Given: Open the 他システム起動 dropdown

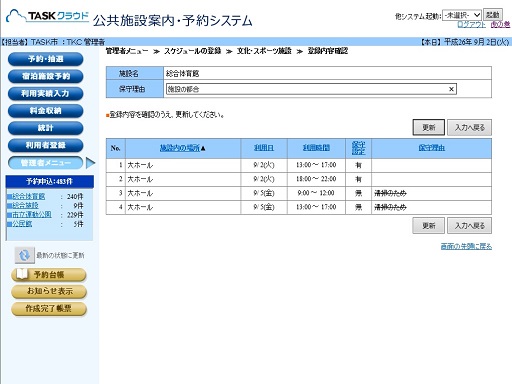Looking at the screenshot, I should pos(462,15).
